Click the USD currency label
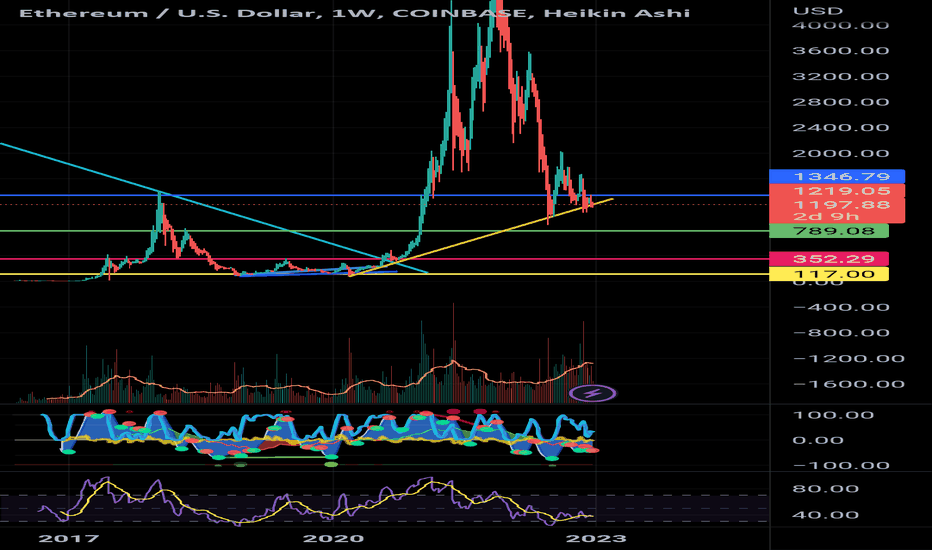This screenshot has height=550, width=932. [818, 11]
